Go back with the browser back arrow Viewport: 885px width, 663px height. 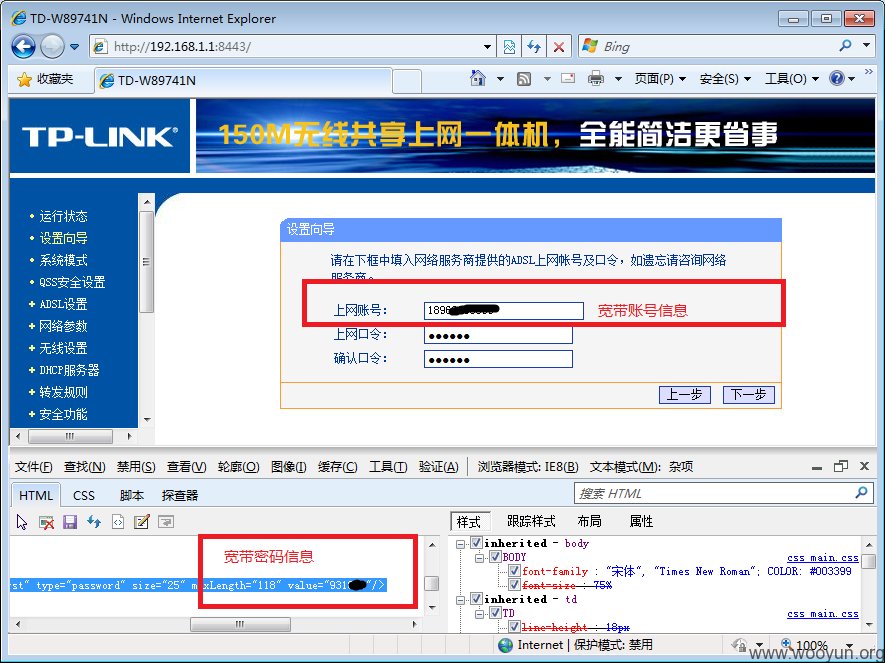click(x=23, y=47)
